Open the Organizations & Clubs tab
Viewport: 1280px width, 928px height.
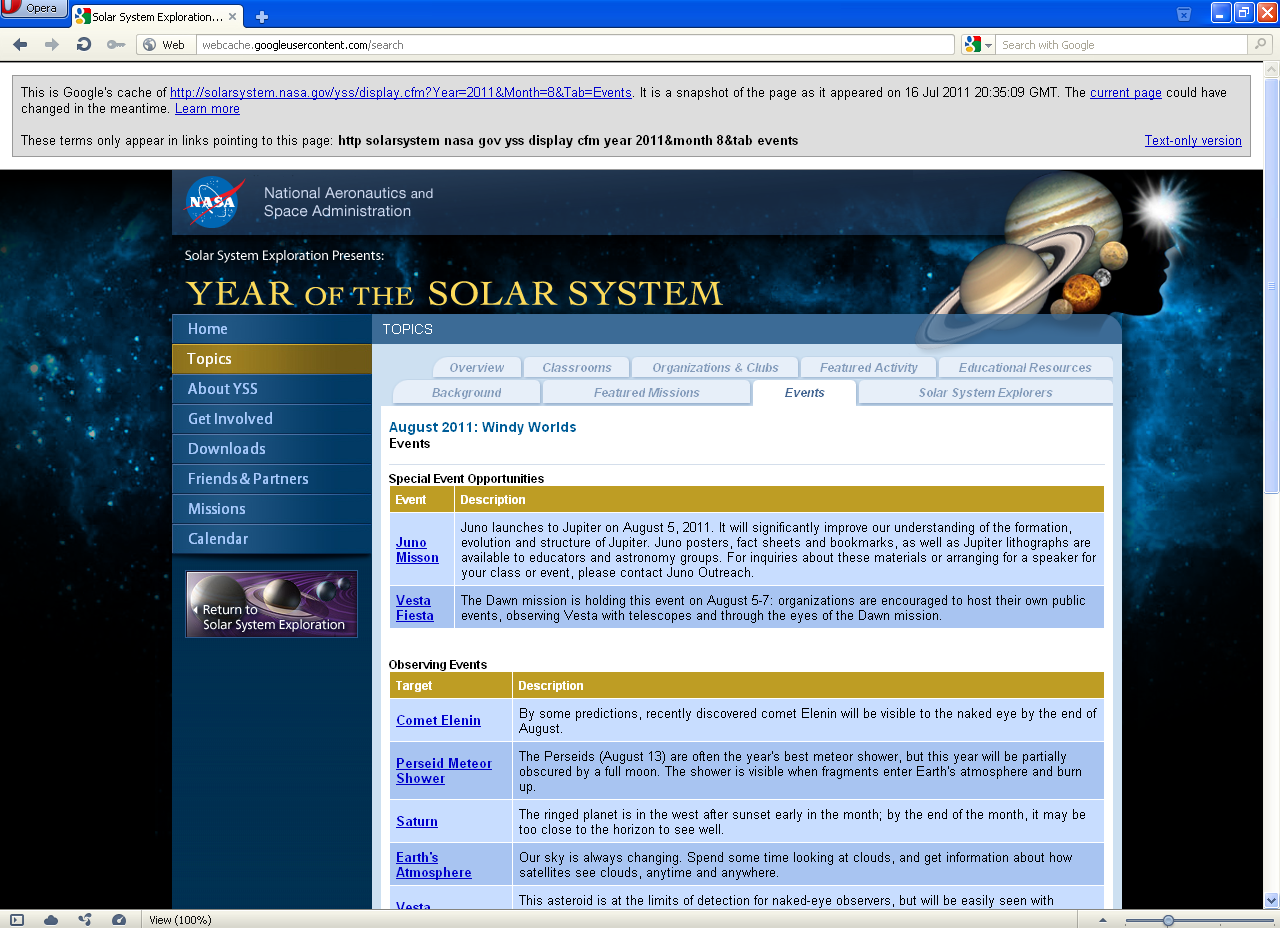[x=715, y=368]
